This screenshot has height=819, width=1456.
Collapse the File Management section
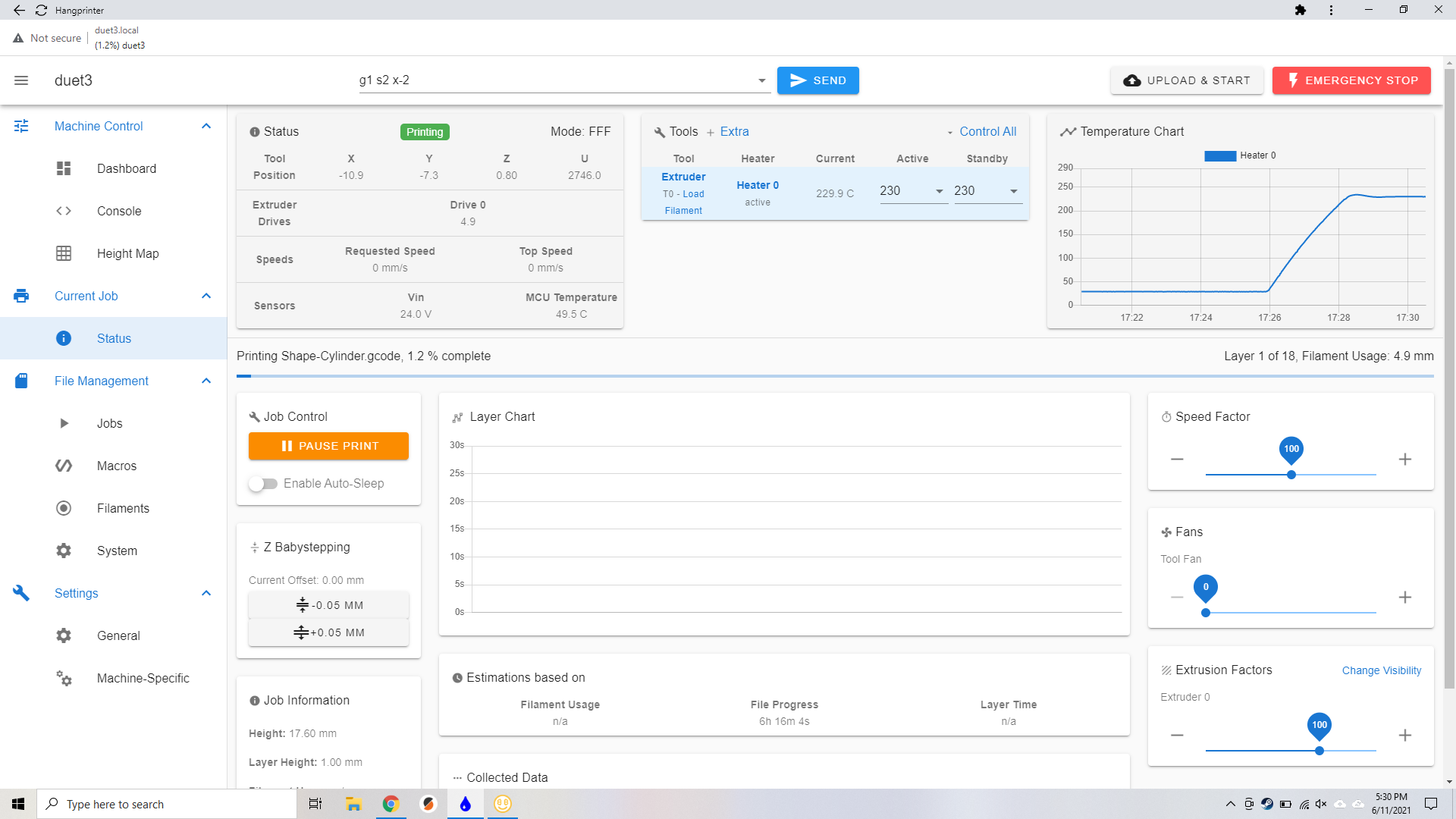click(x=206, y=381)
